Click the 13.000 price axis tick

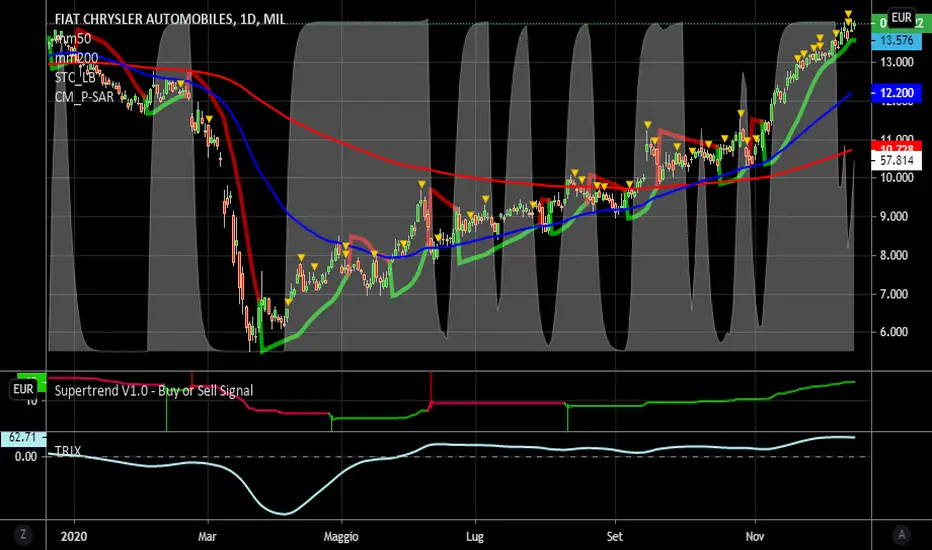896,62
